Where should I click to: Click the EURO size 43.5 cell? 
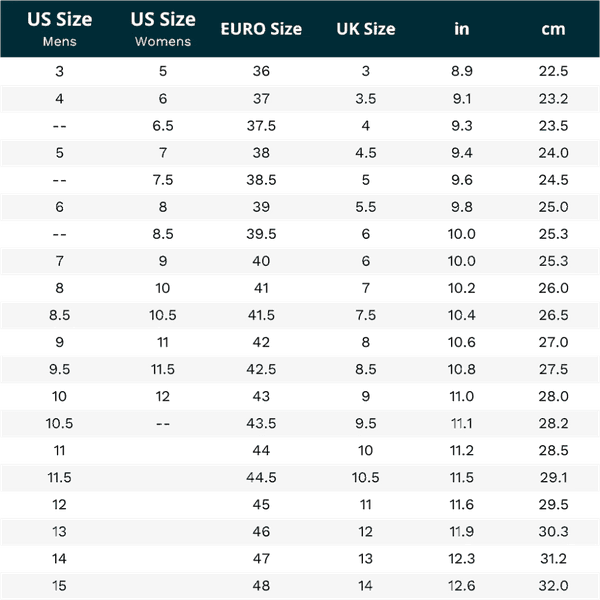261,423
